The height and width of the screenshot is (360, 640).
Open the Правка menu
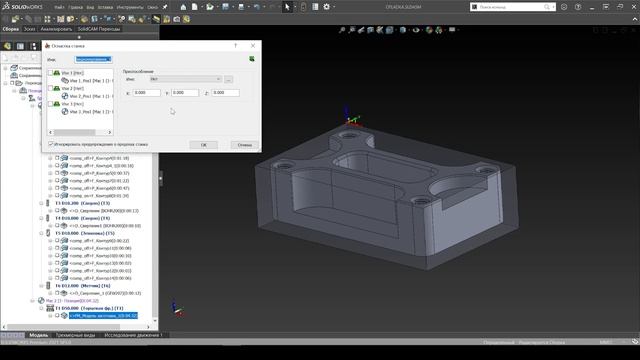click(75, 7)
